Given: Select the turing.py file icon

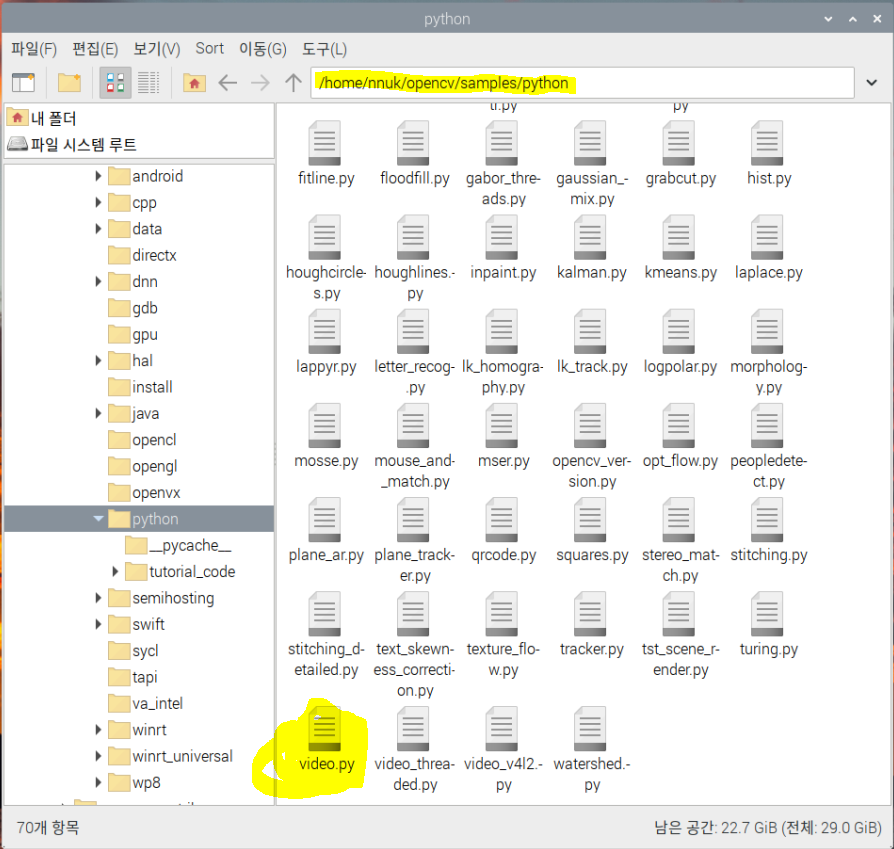Looking at the screenshot, I should point(767,614).
